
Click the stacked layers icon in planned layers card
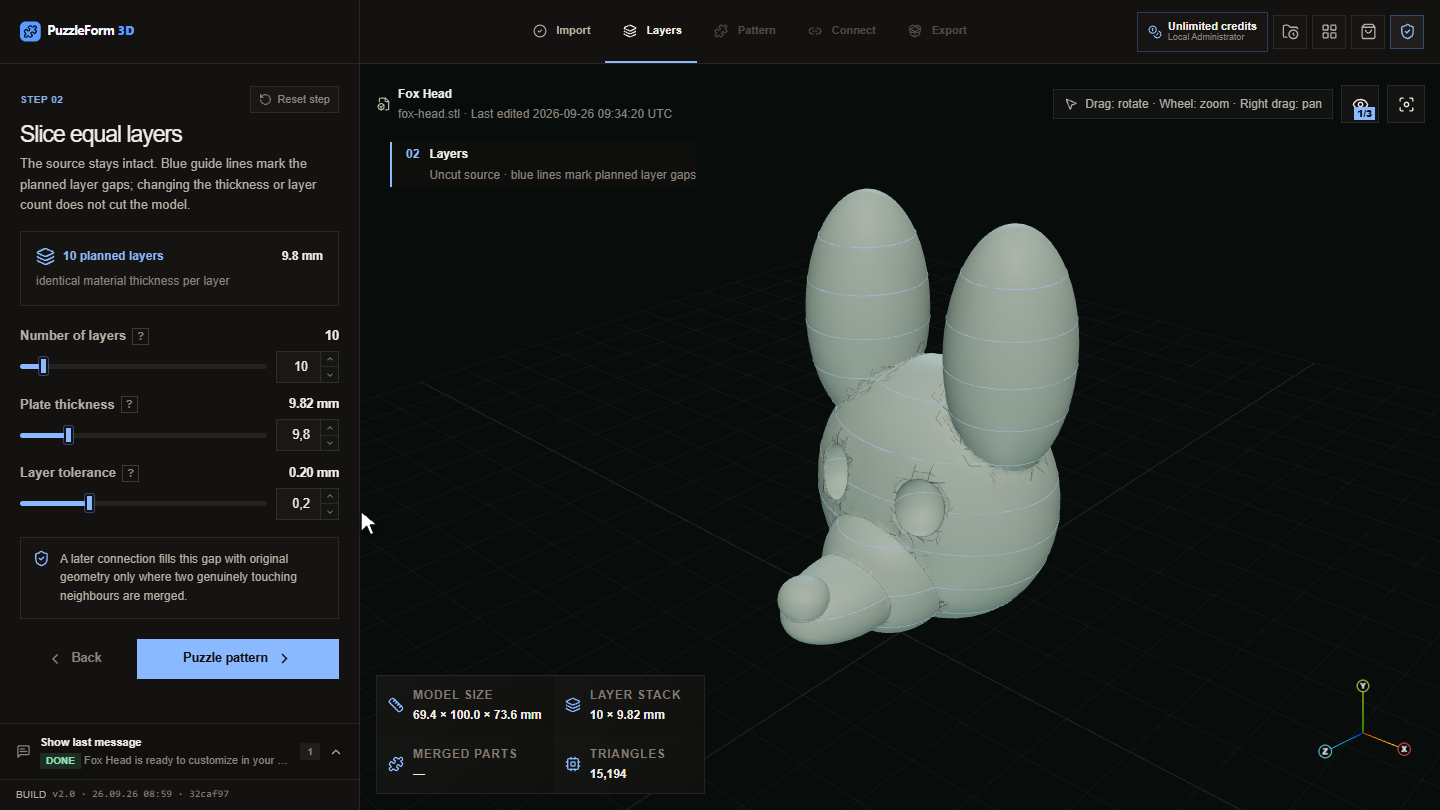pos(45,256)
